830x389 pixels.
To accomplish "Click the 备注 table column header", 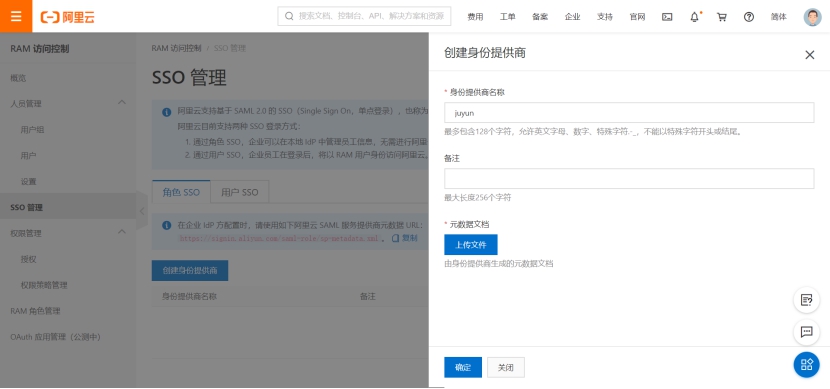I will pyautogui.click(x=367, y=296).
